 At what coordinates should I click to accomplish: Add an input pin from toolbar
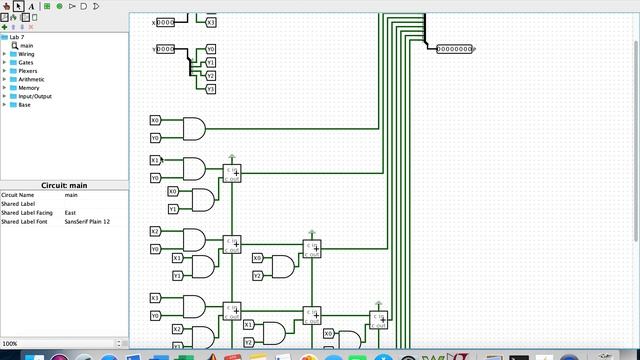(x=47, y=6)
